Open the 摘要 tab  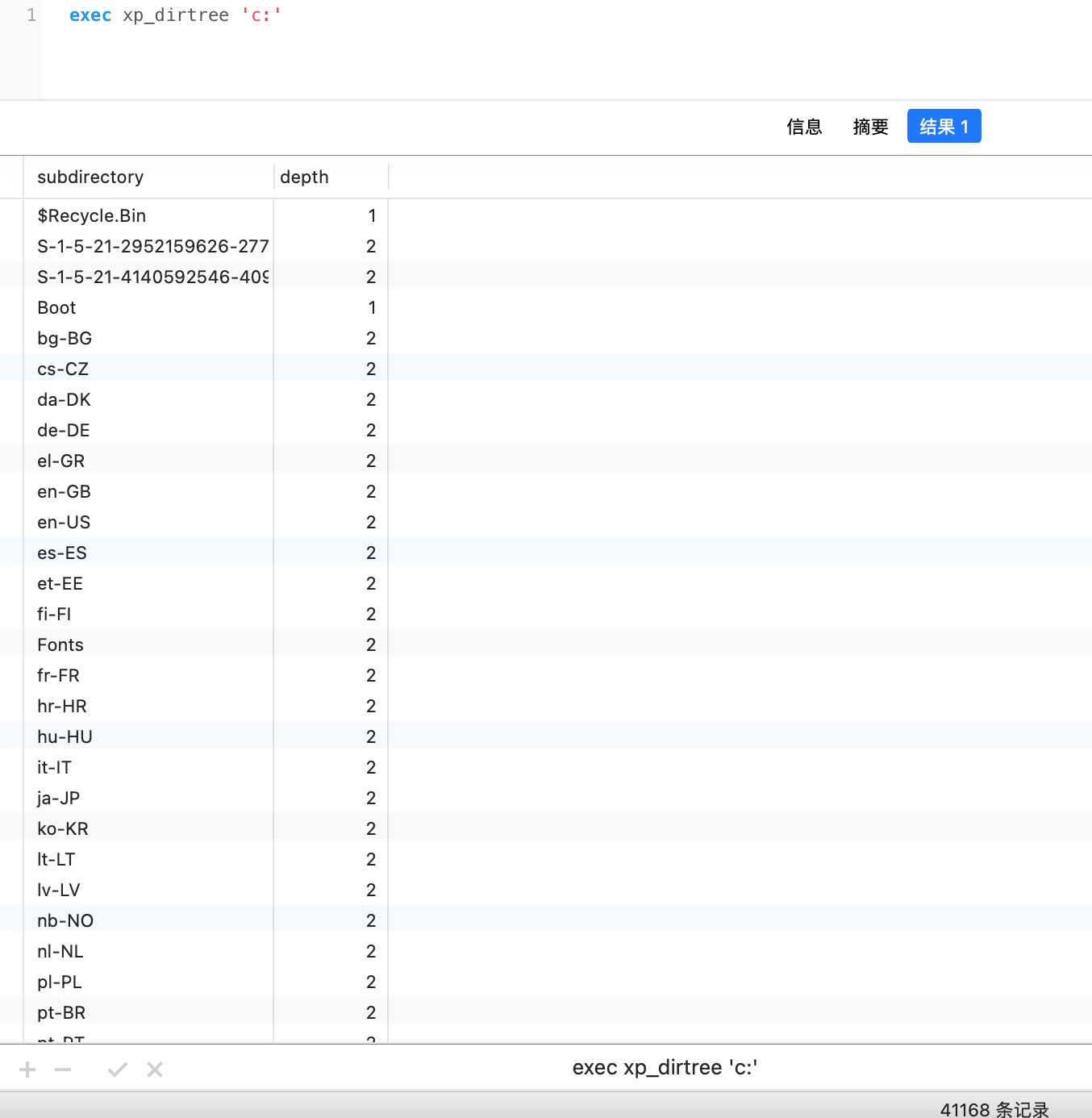(x=870, y=127)
